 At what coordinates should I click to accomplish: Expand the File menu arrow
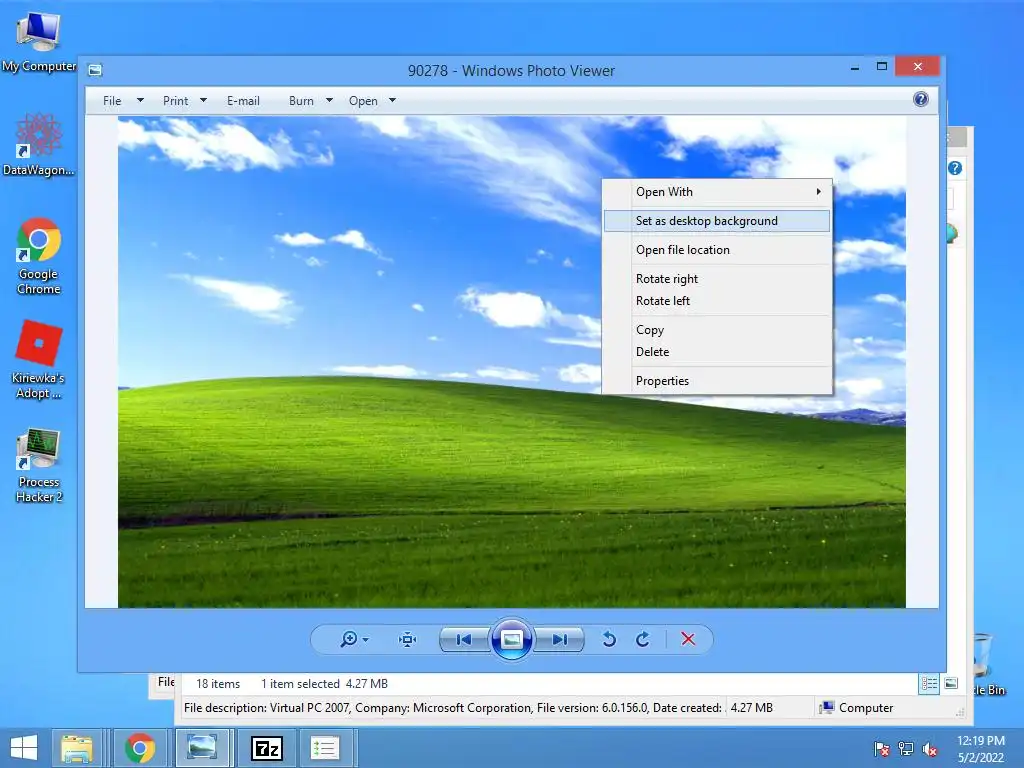click(x=140, y=101)
